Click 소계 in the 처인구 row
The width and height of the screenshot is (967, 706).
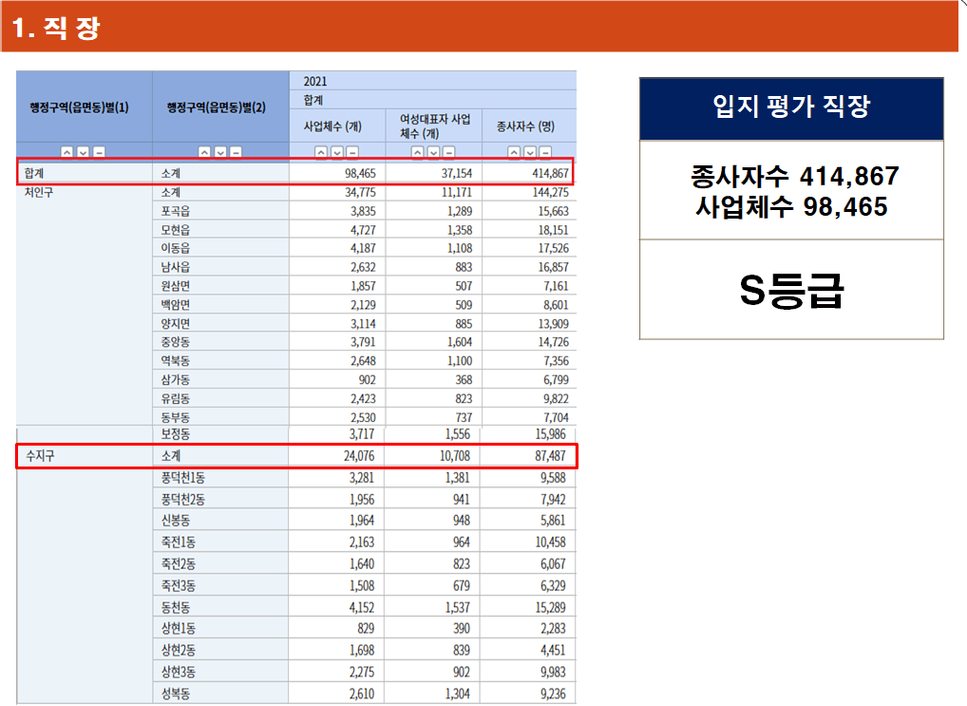(x=171, y=192)
